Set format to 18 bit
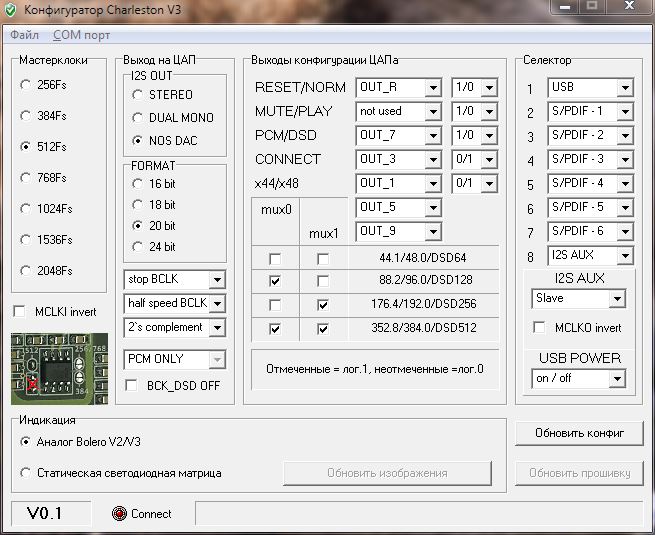The width and height of the screenshot is (655, 535). pyautogui.click(x=137, y=205)
